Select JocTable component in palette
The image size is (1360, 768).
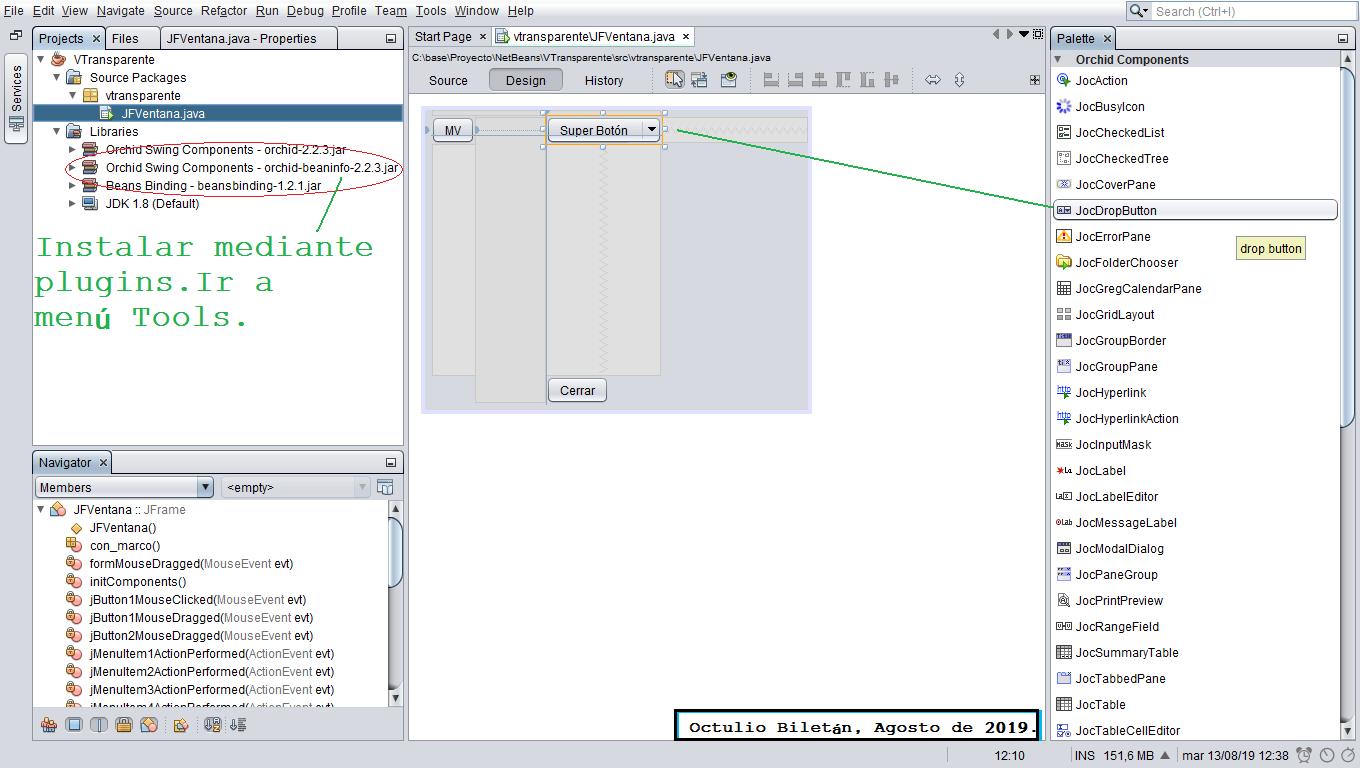pos(1195,705)
